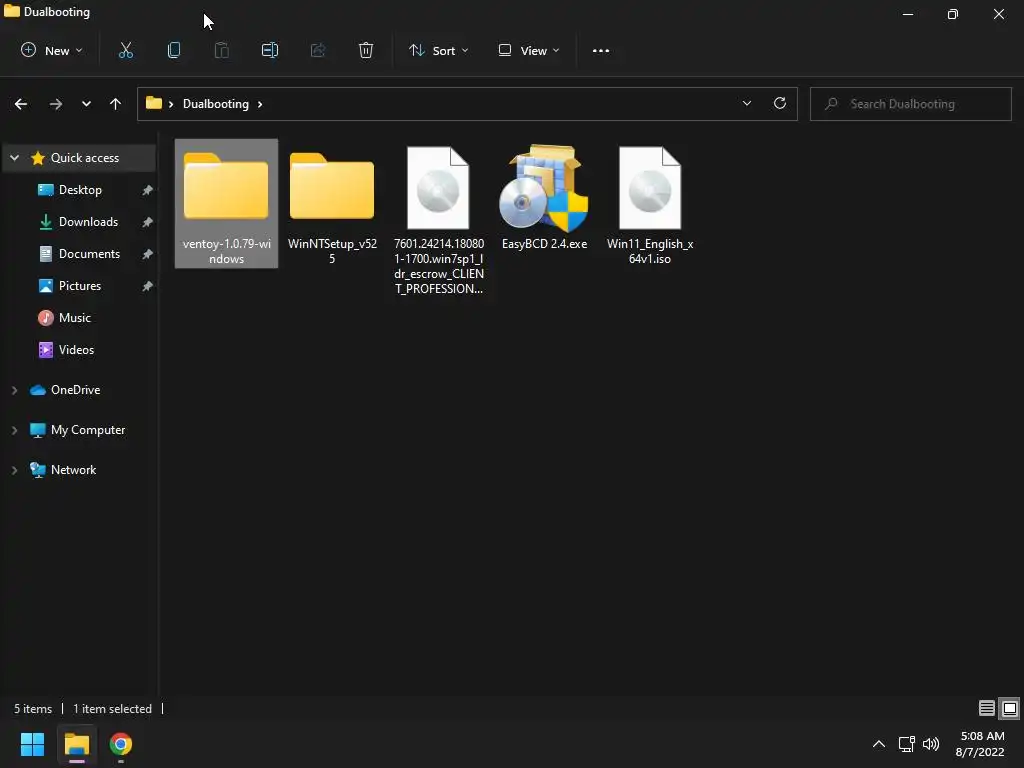The image size is (1024, 768).
Task: Click the 5 items status text
Action: pyautogui.click(x=33, y=709)
